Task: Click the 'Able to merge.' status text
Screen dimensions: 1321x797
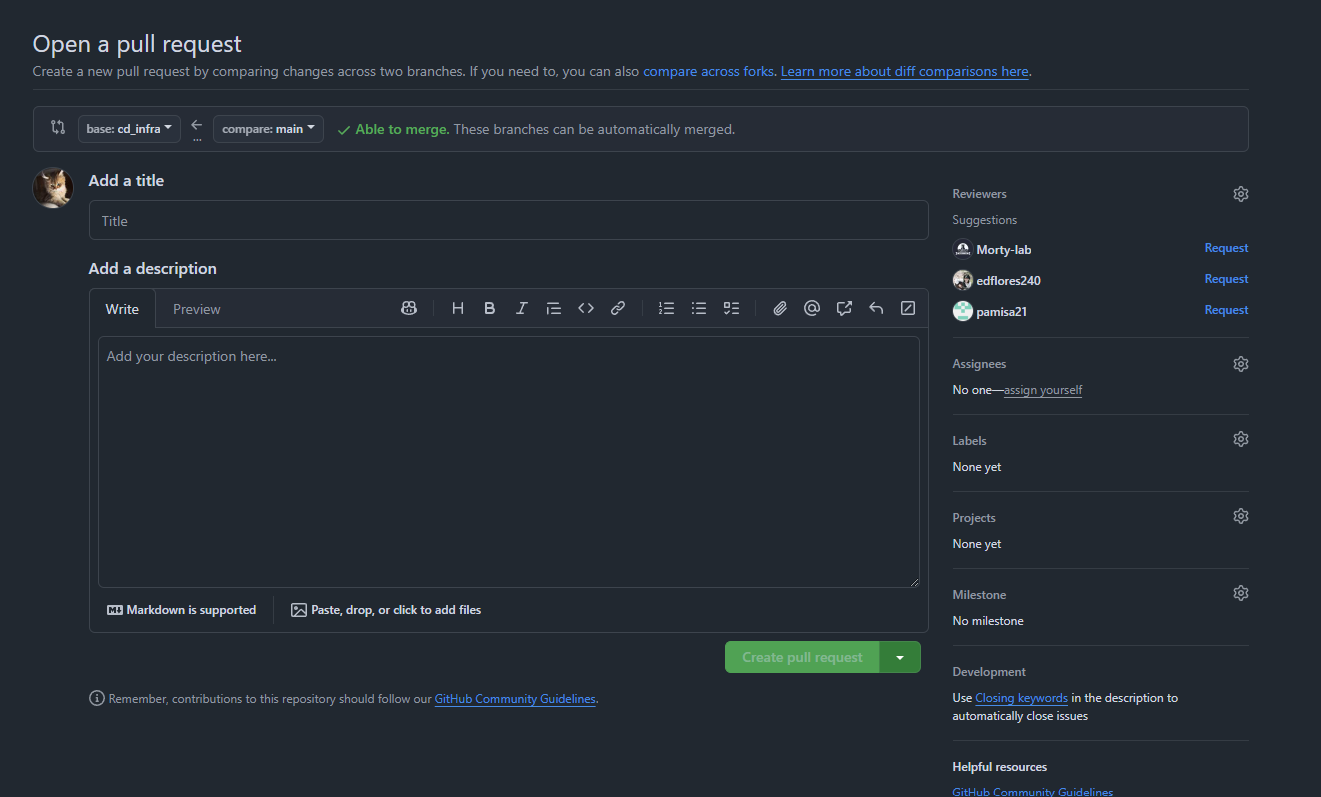Action: 402,129
